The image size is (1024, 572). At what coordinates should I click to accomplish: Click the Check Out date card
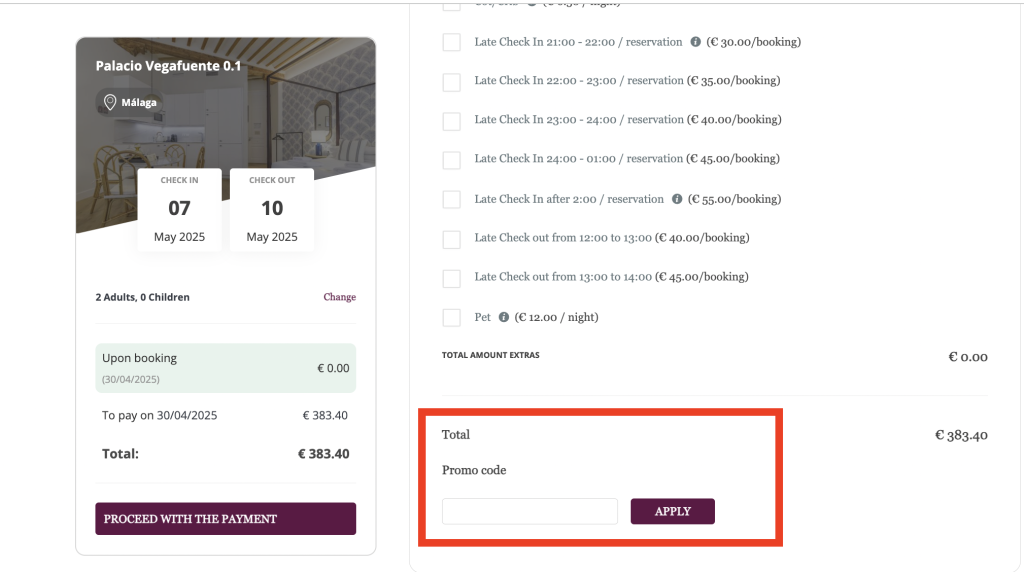pos(272,209)
